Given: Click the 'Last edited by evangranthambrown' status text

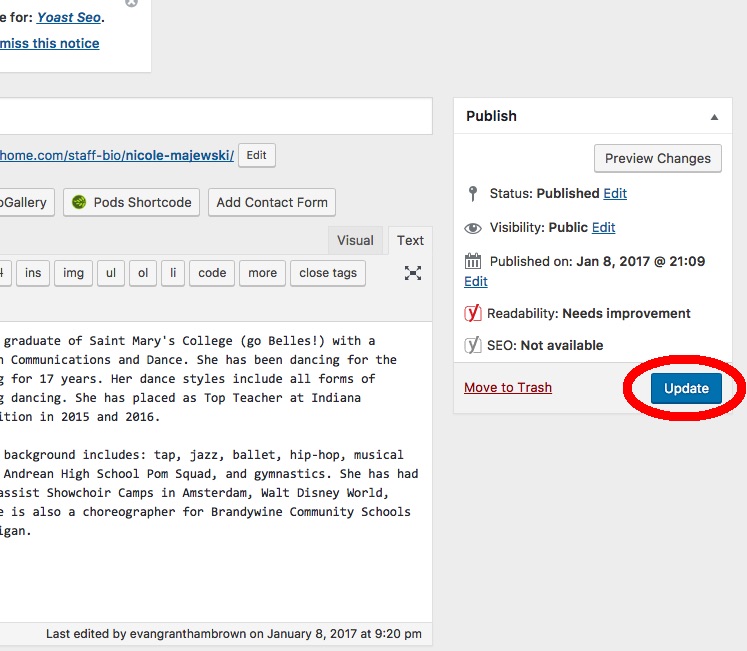Looking at the screenshot, I should click(233, 634).
